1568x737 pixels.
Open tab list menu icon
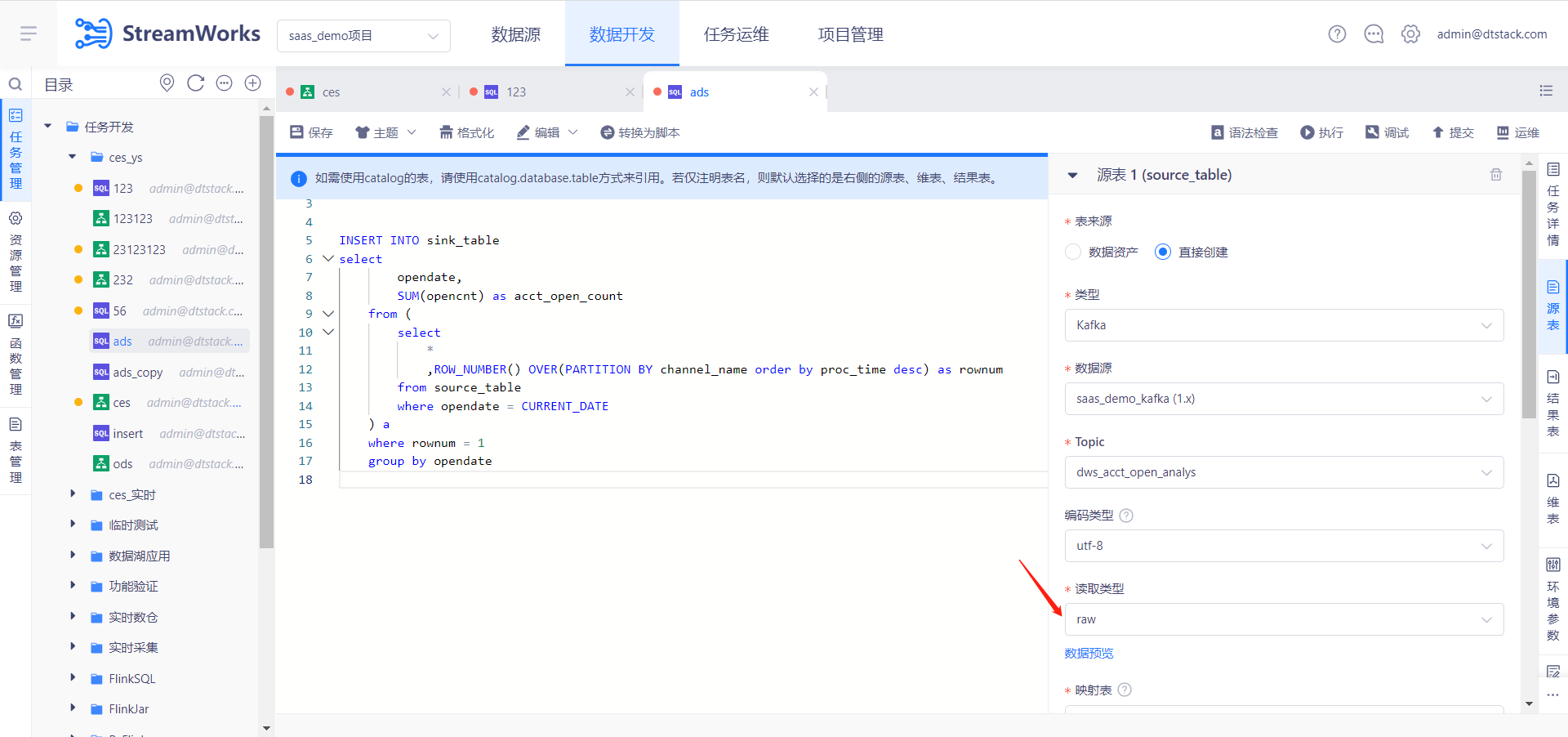pyautogui.click(x=1546, y=91)
